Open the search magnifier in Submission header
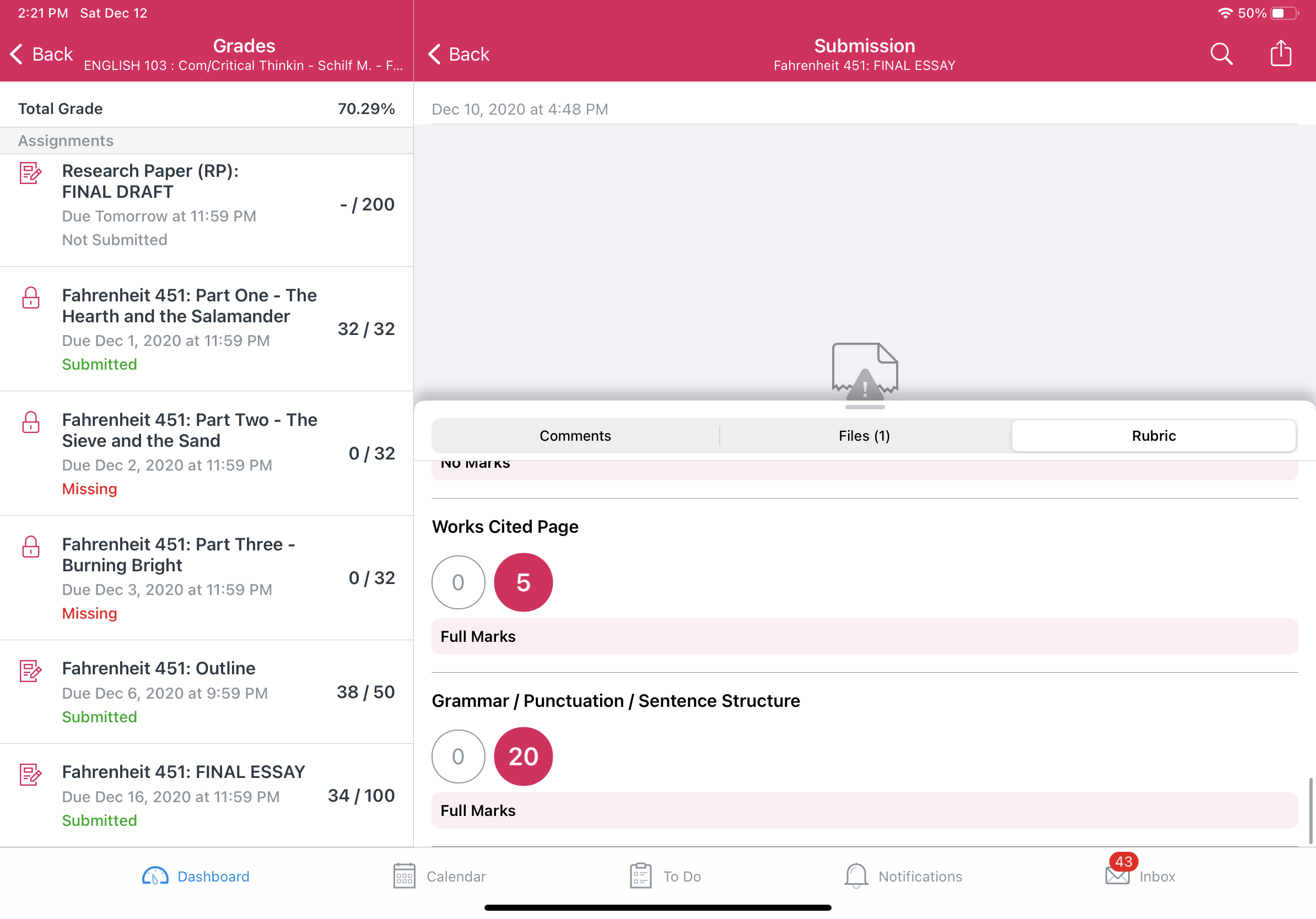 (1221, 54)
